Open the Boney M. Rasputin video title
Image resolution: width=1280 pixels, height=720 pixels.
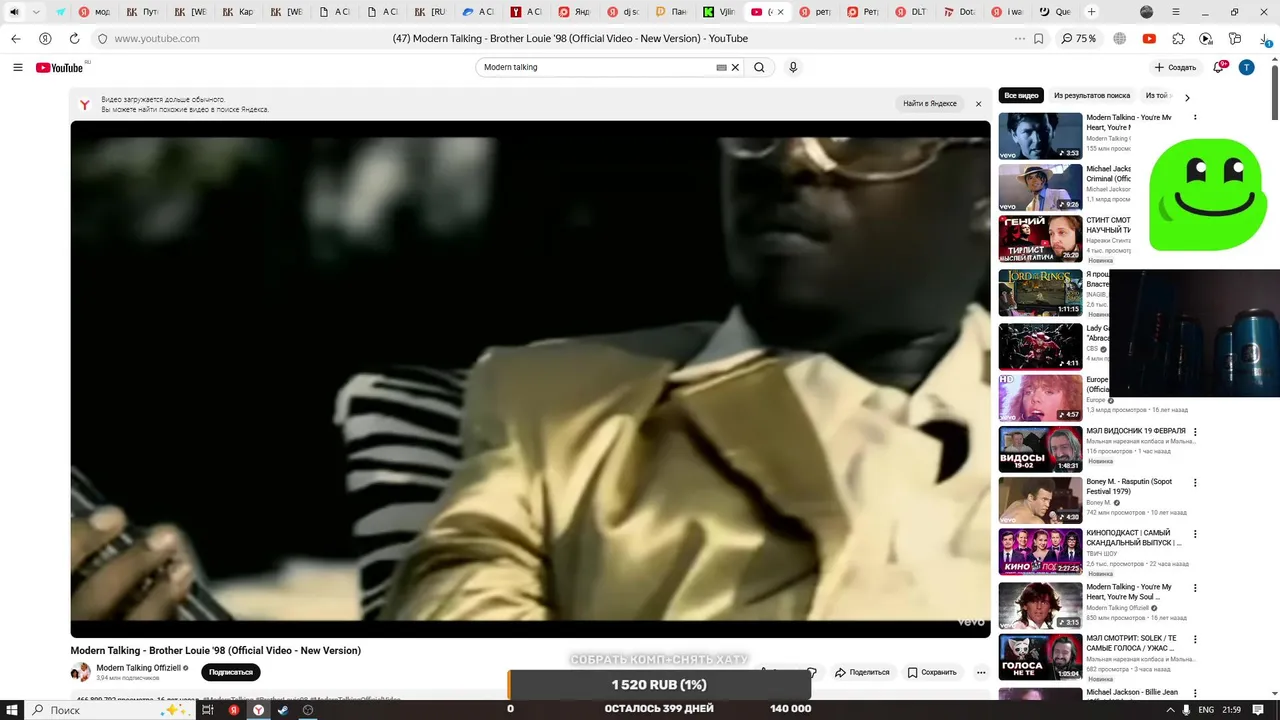(1129, 486)
